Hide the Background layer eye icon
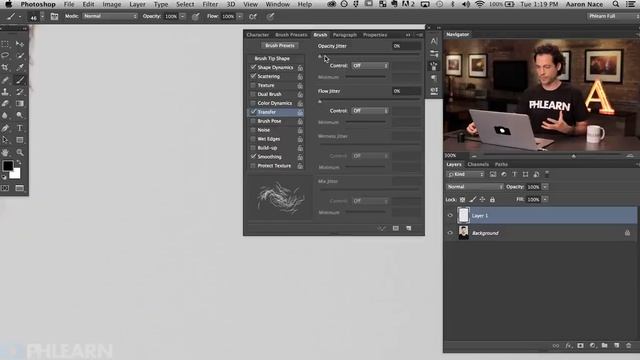The image size is (640, 360). 450,233
